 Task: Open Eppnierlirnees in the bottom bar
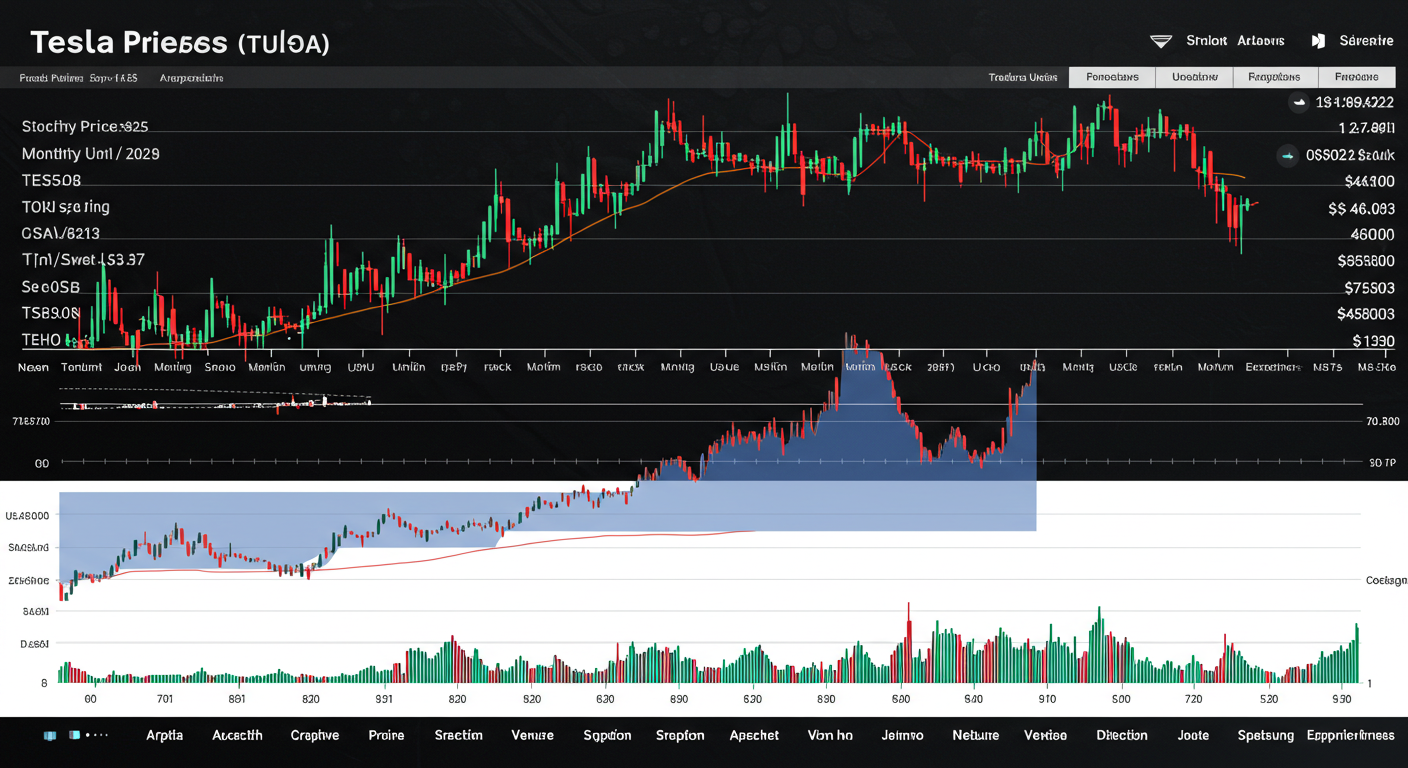(1350, 735)
